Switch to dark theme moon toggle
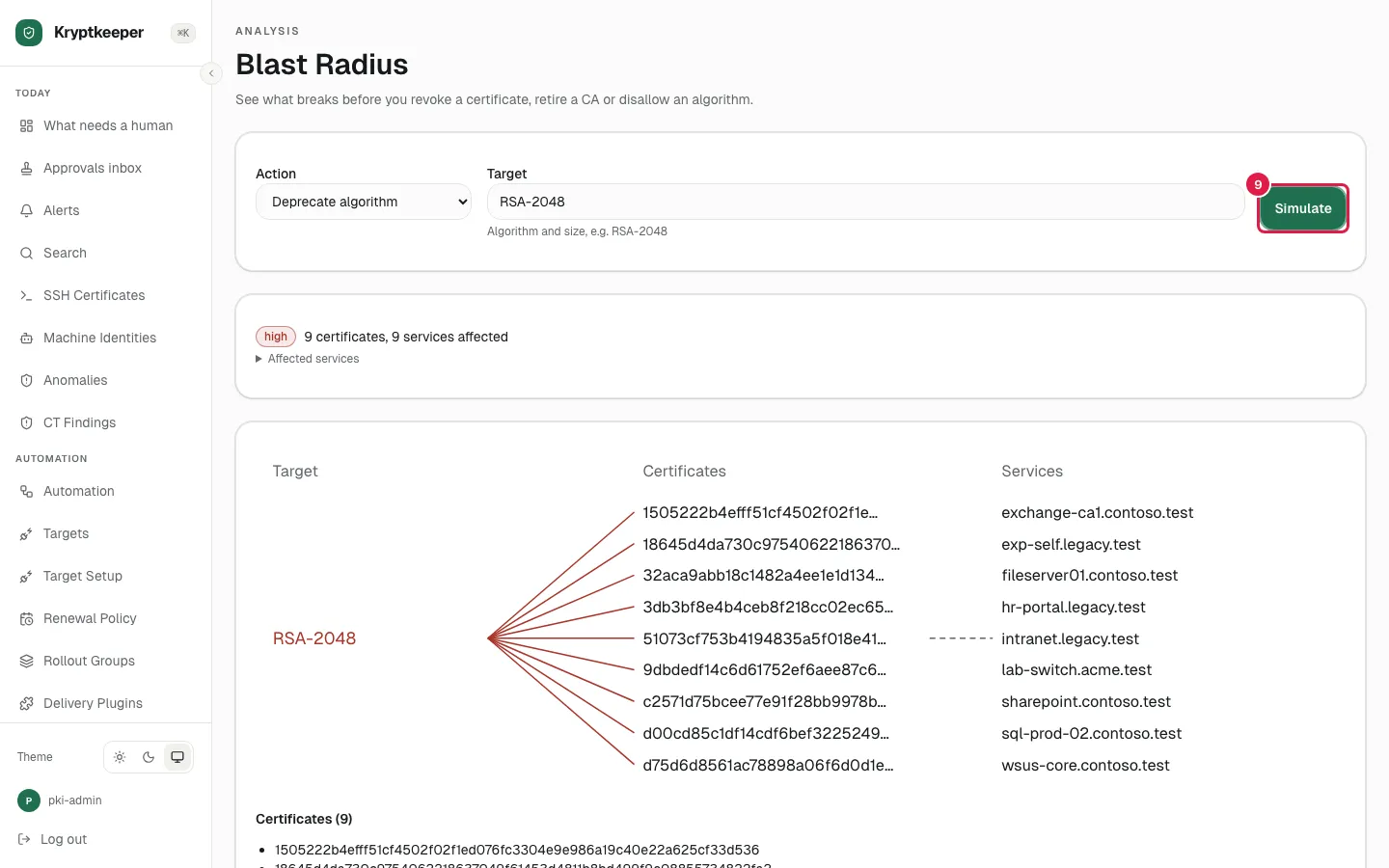 pos(149,757)
